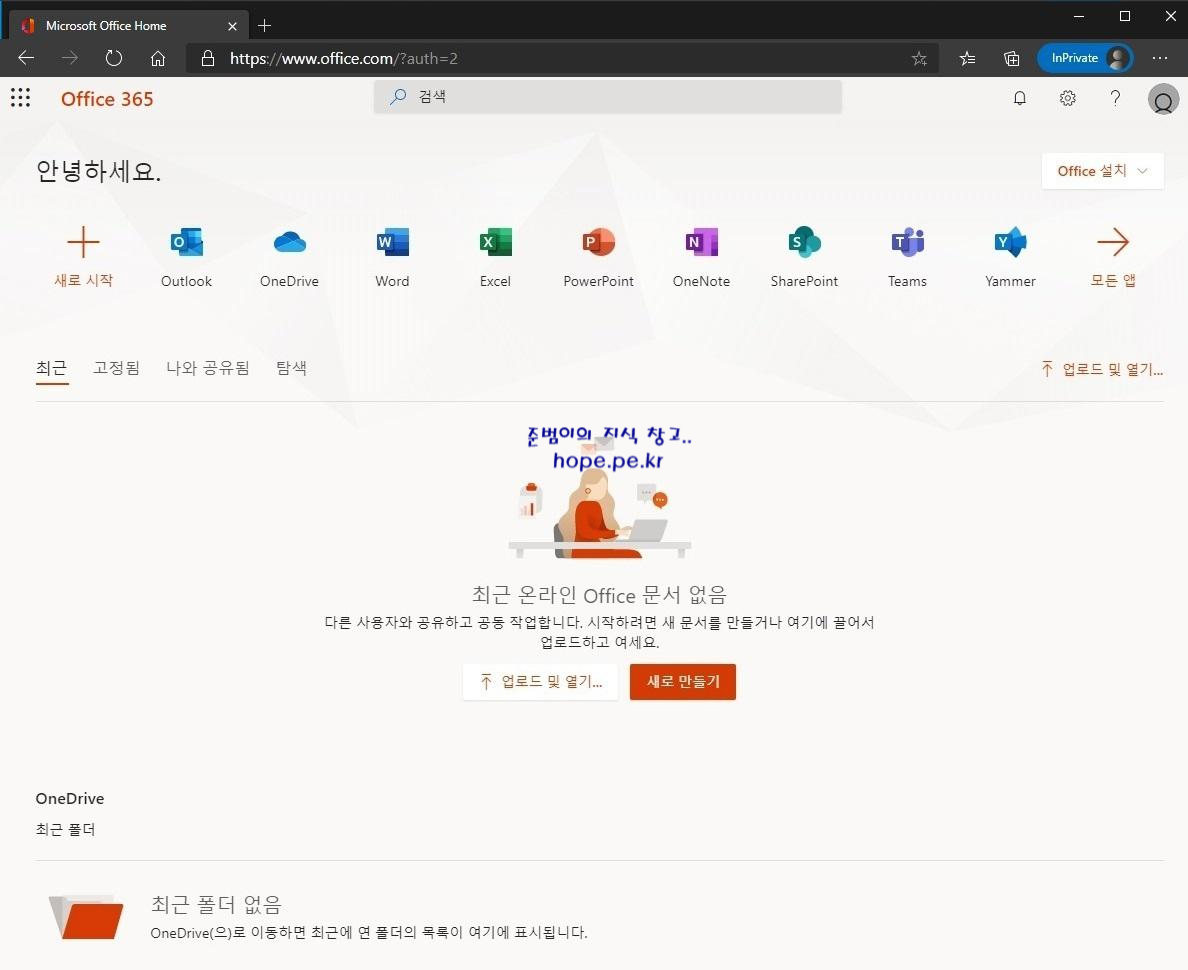The width and height of the screenshot is (1188, 970).
Task: Click the orange 새로 만들기 button
Action: tap(683, 682)
